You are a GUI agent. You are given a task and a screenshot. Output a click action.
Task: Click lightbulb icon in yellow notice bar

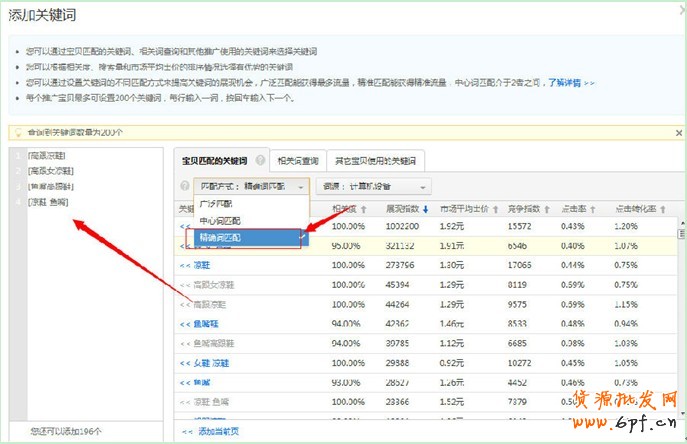[17, 132]
